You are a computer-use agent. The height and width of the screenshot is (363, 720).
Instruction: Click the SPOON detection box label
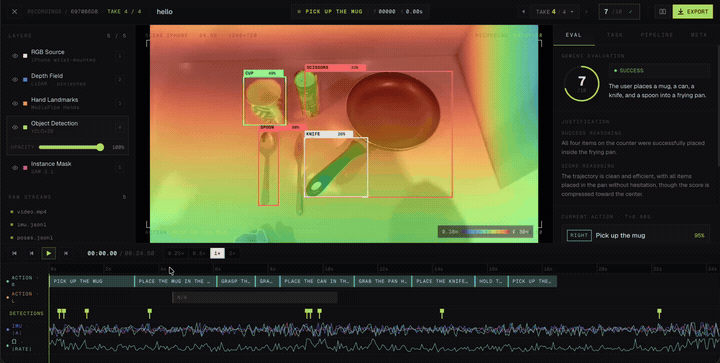[282, 128]
